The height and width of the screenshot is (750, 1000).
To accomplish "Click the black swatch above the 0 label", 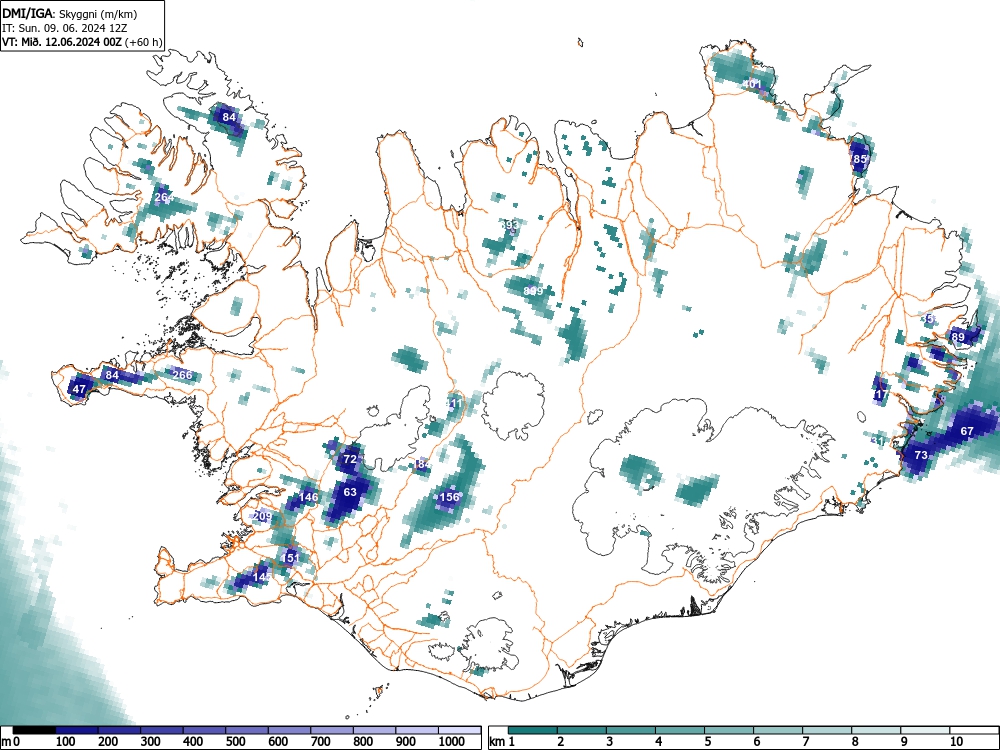I will pos(34,730).
